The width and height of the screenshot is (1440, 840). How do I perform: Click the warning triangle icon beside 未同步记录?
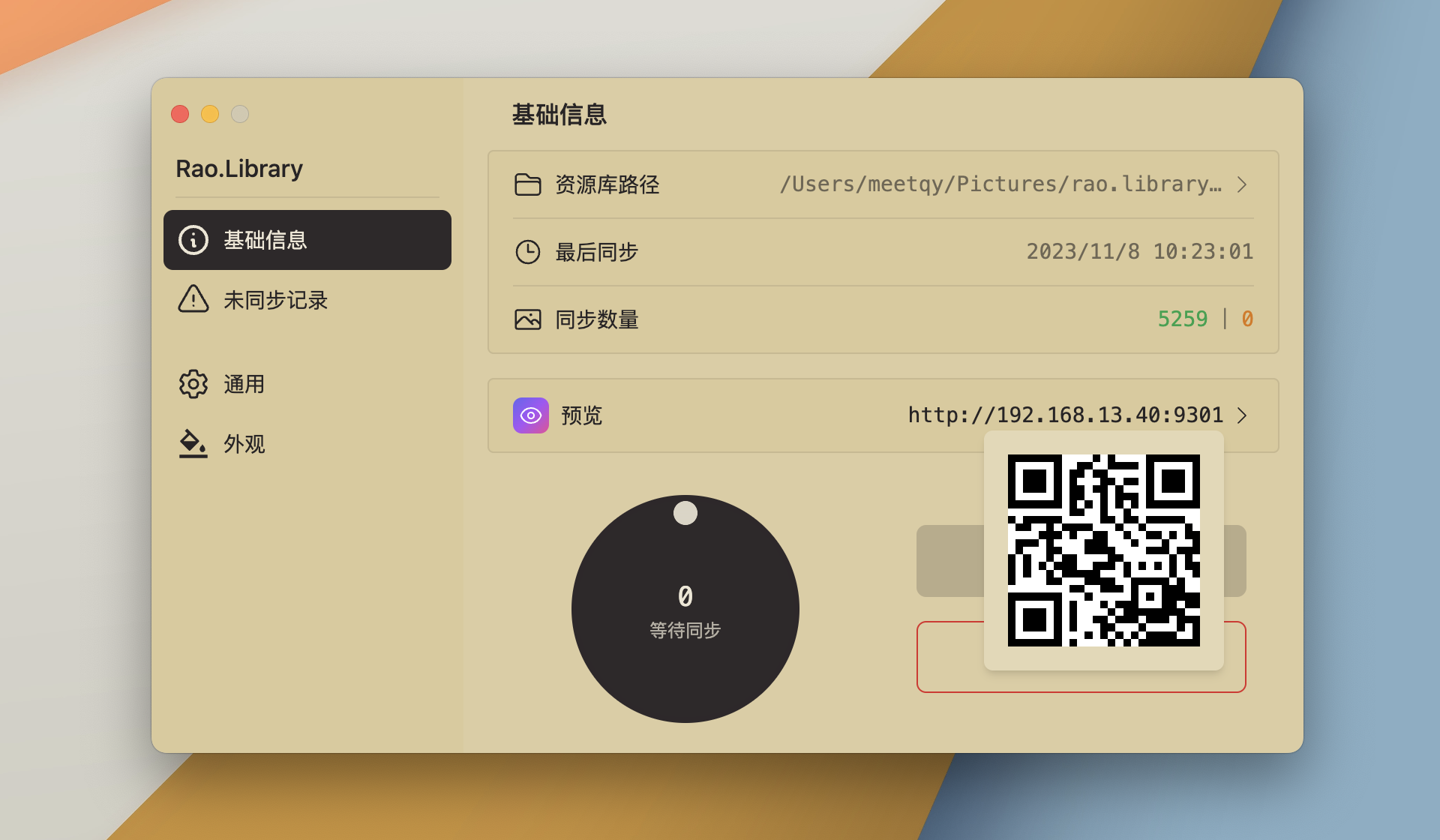click(193, 298)
